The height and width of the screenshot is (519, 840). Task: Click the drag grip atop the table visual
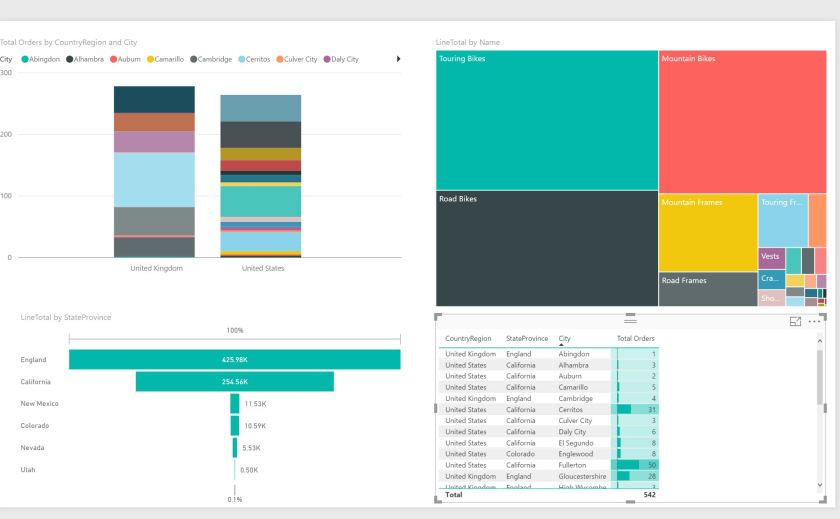click(x=630, y=320)
